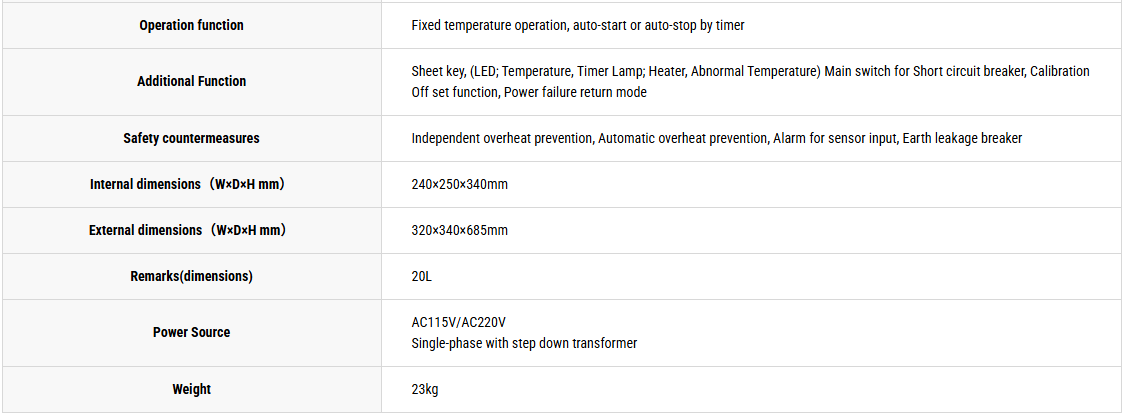Viewport: 1124px width, 415px height.
Task: Click the Single-phase with step down transformer line
Action: tap(524, 343)
